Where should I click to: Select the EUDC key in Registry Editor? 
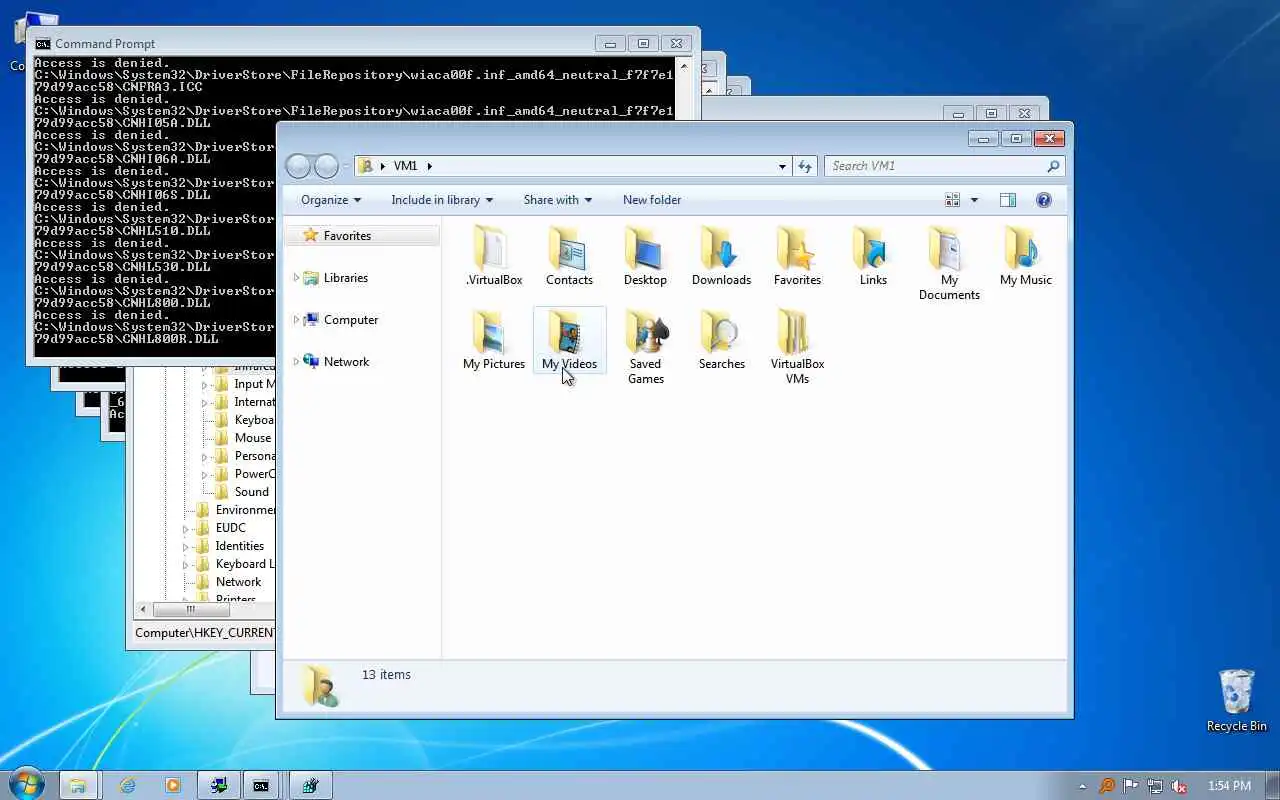coord(230,528)
